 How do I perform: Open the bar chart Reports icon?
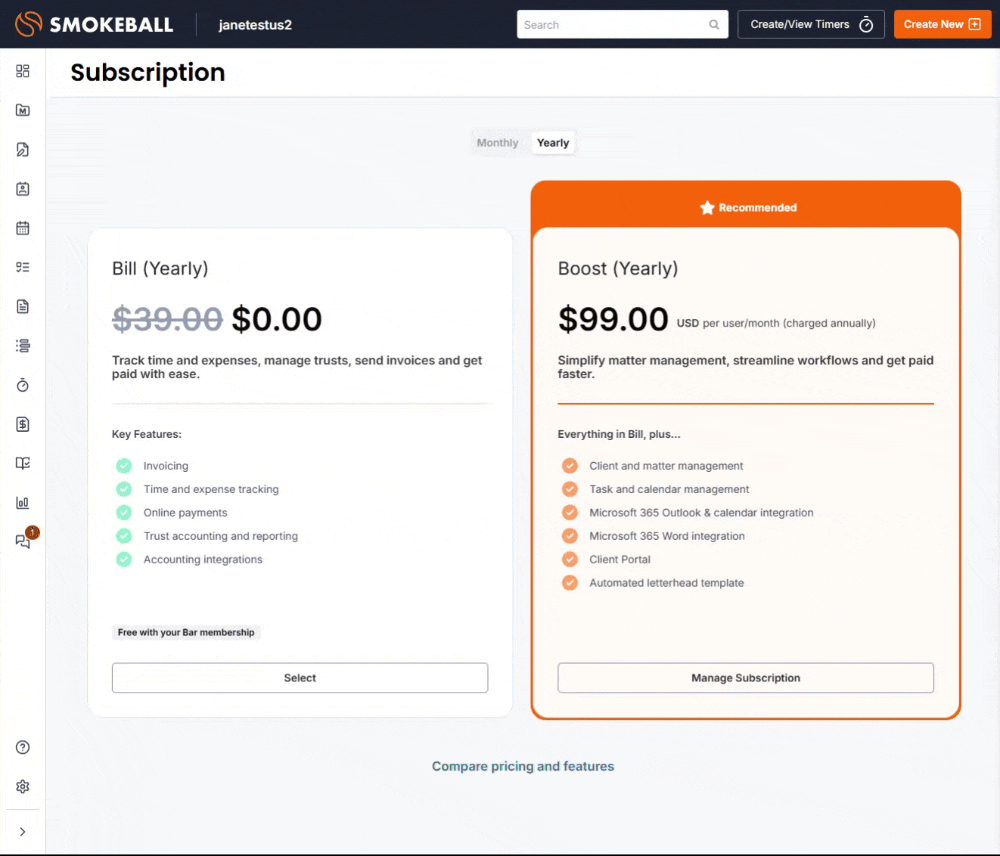pyautogui.click(x=23, y=503)
